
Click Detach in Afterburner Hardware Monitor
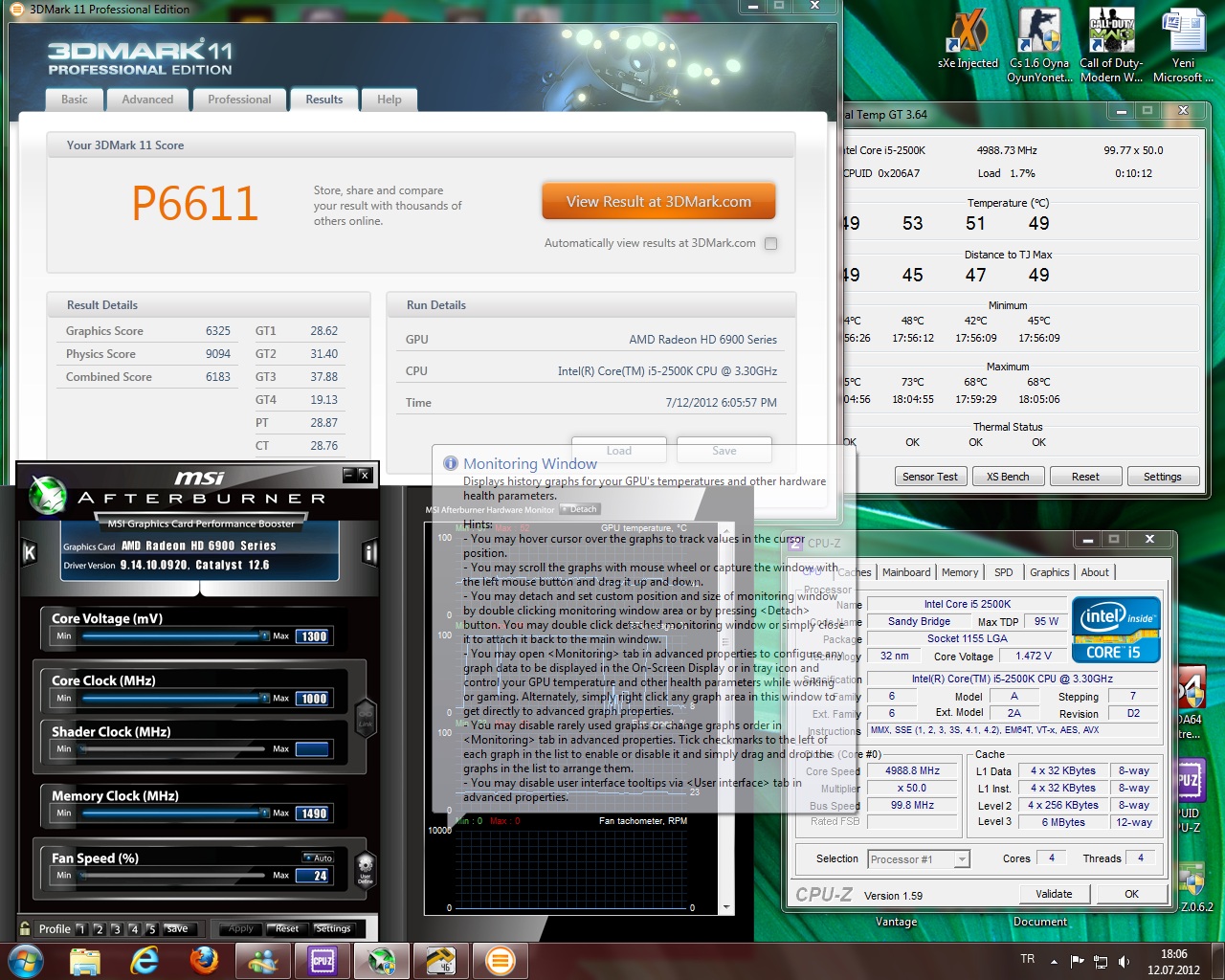[579, 509]
